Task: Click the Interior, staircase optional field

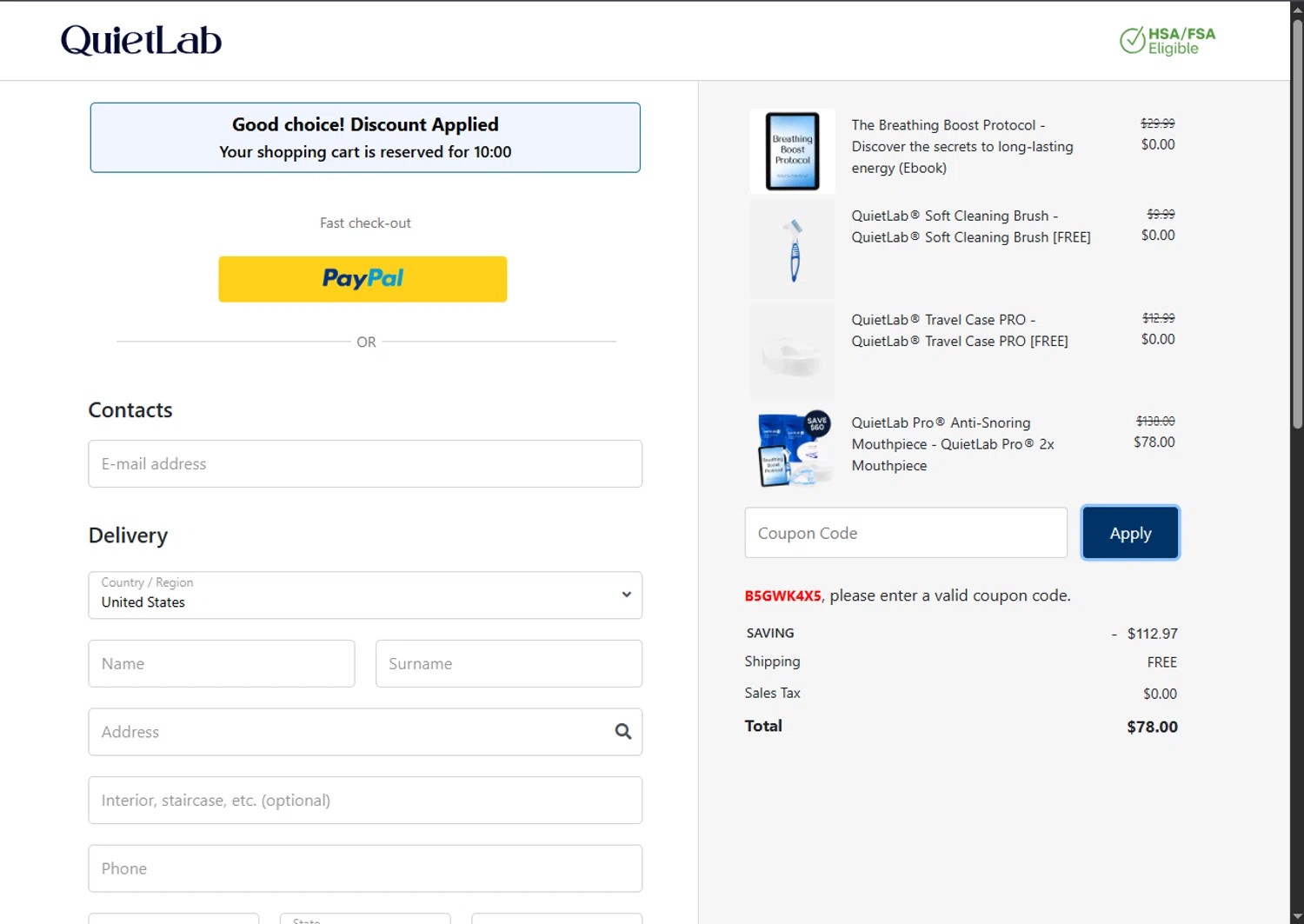Action: (365, 801)
